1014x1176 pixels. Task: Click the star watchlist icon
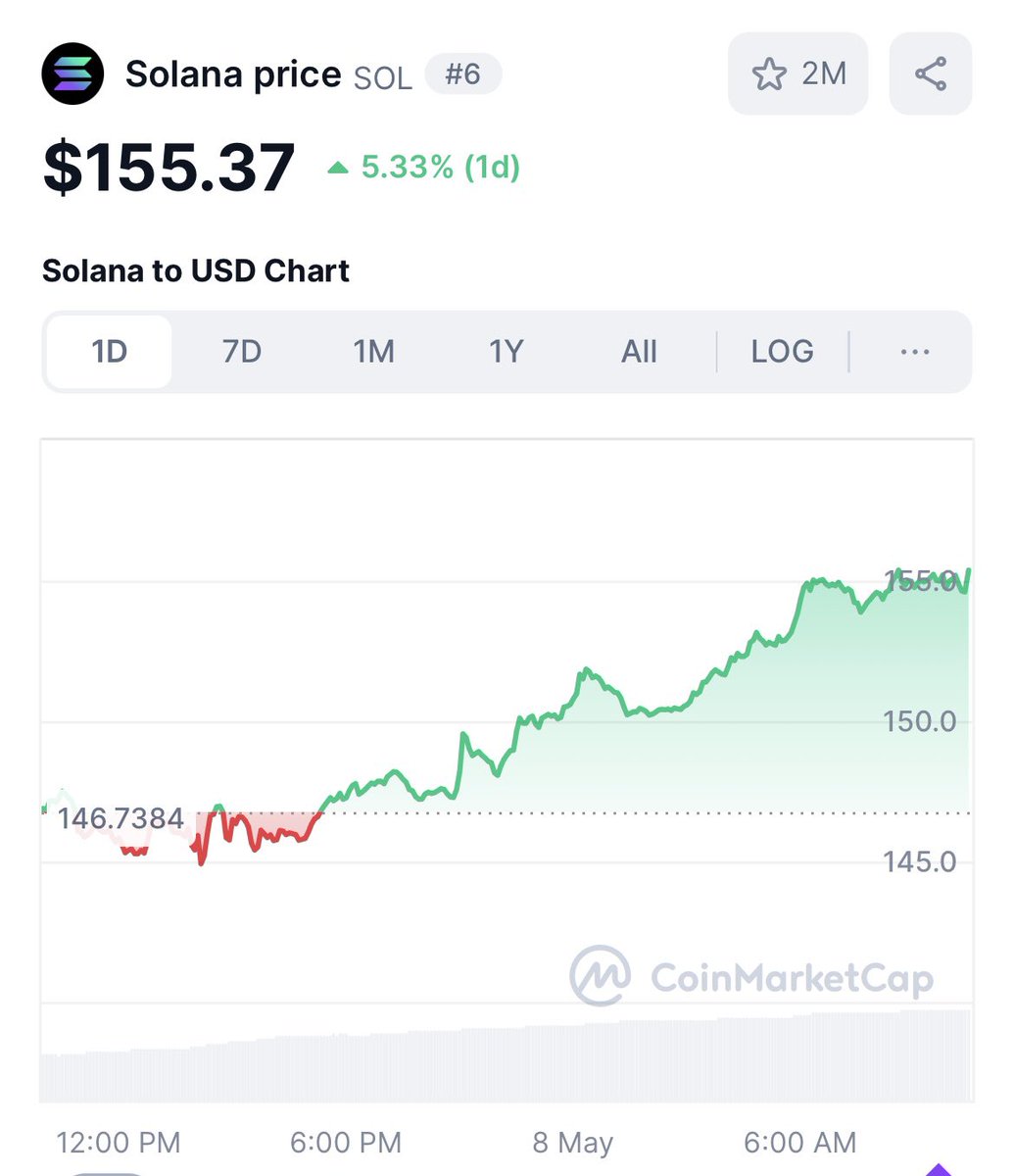769,74
